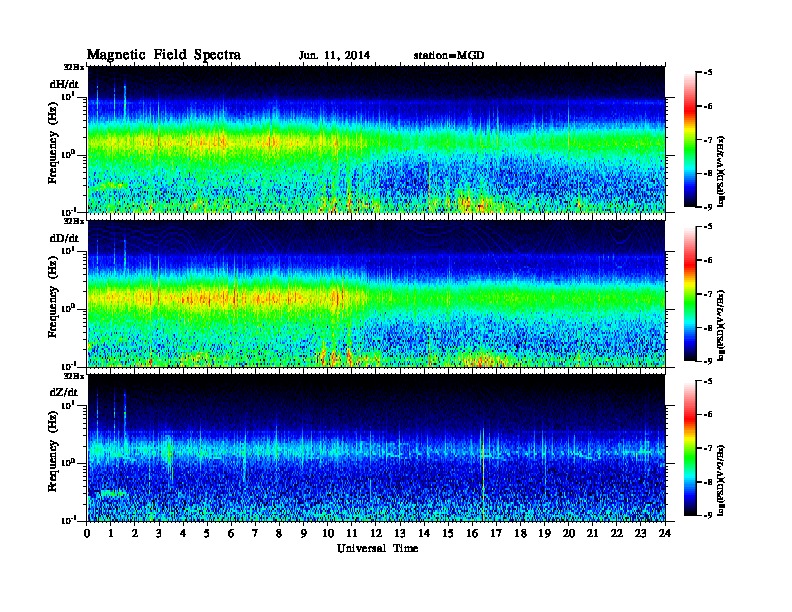The width and height of the screenshot is (792, 612).
Task: Click hour '6' on the time axis
Action: pyautogui.click(x=231, y=533)
